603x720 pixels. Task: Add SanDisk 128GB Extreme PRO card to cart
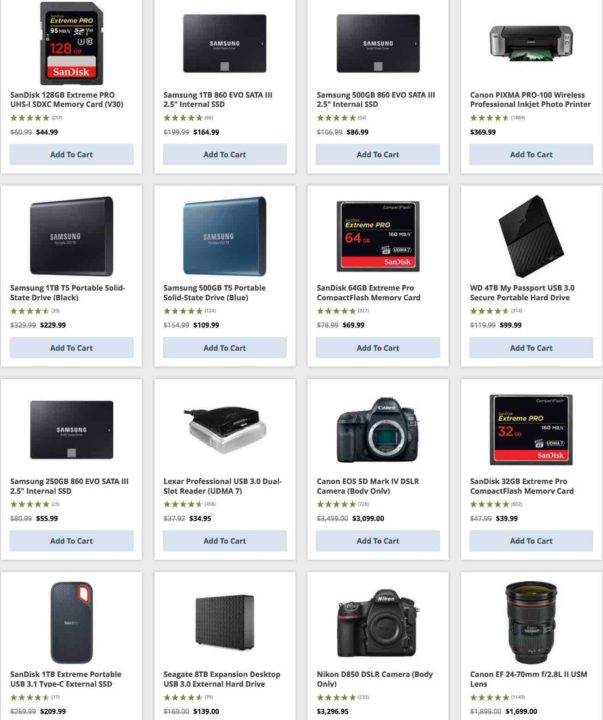(72, 154)
